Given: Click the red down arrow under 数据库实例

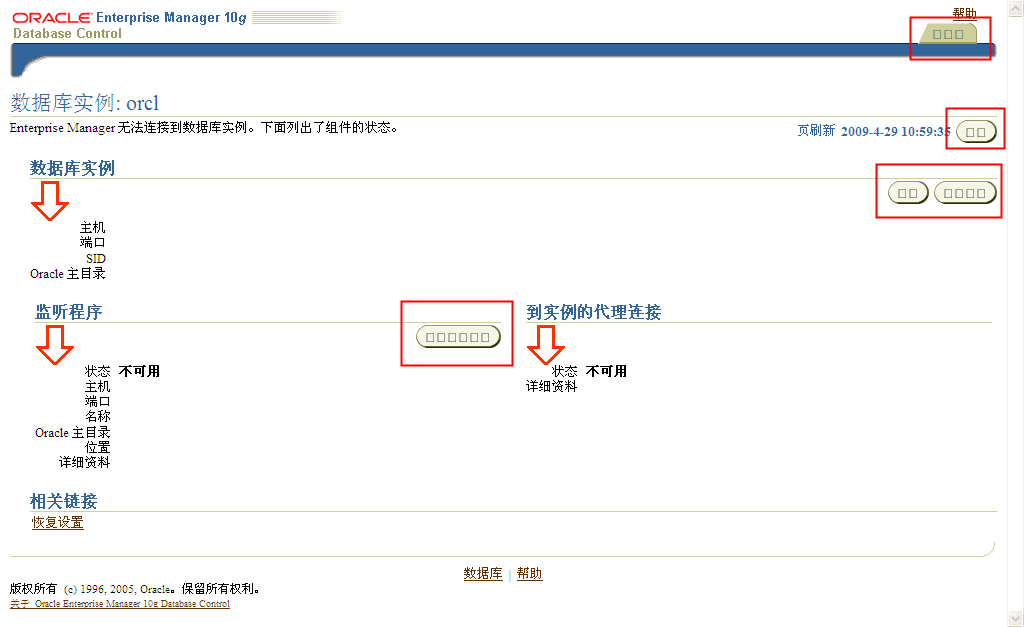Looking at the screenshot, I should pos(49,201).
